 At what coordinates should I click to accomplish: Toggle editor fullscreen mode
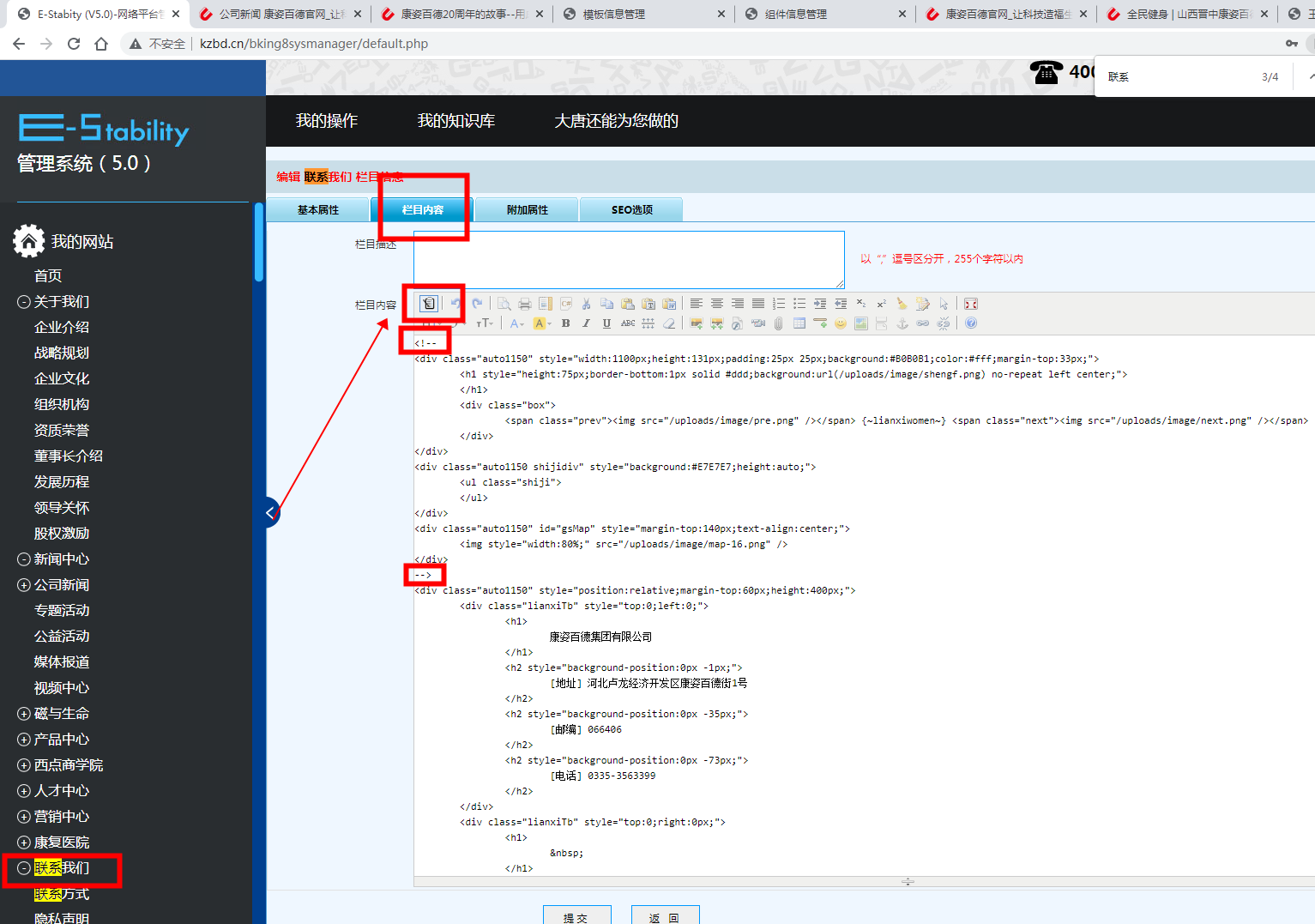[970, 304]
